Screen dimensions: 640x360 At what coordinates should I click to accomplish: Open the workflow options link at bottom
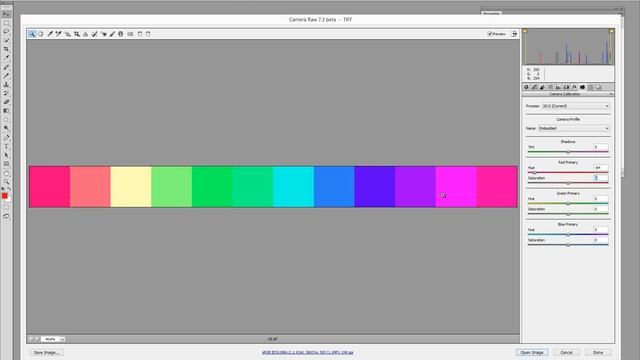click(308, 352)
